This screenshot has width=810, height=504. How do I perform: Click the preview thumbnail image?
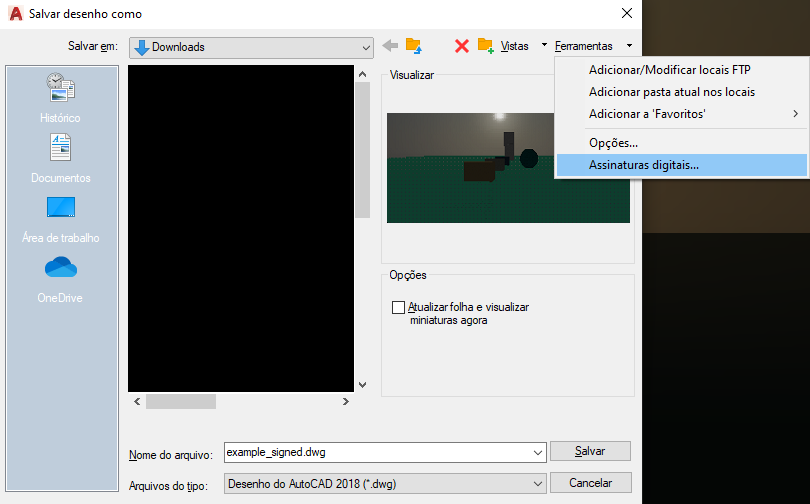(x=508, y=167)
